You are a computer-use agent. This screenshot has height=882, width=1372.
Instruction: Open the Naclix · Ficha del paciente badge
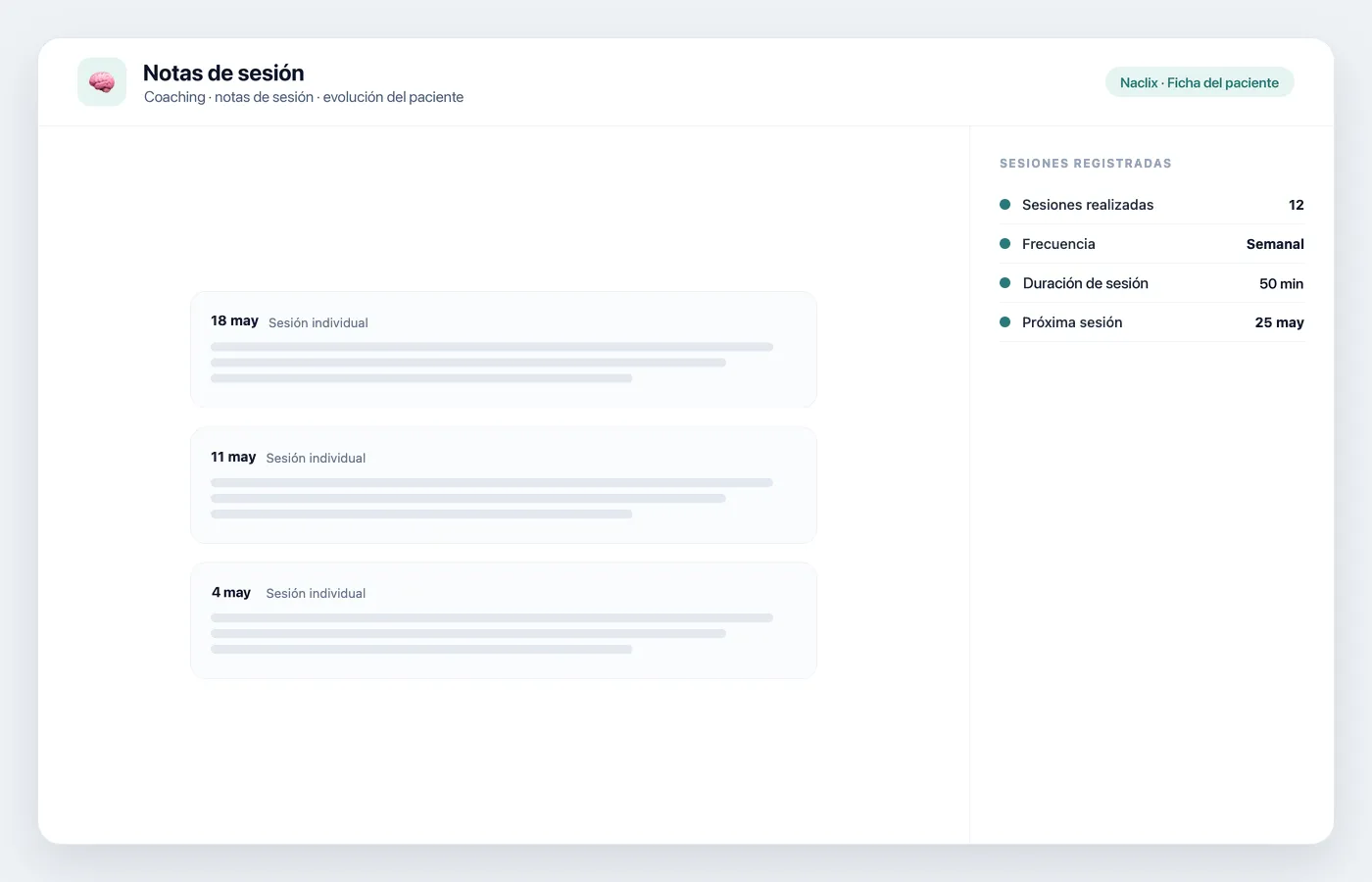1200,82
